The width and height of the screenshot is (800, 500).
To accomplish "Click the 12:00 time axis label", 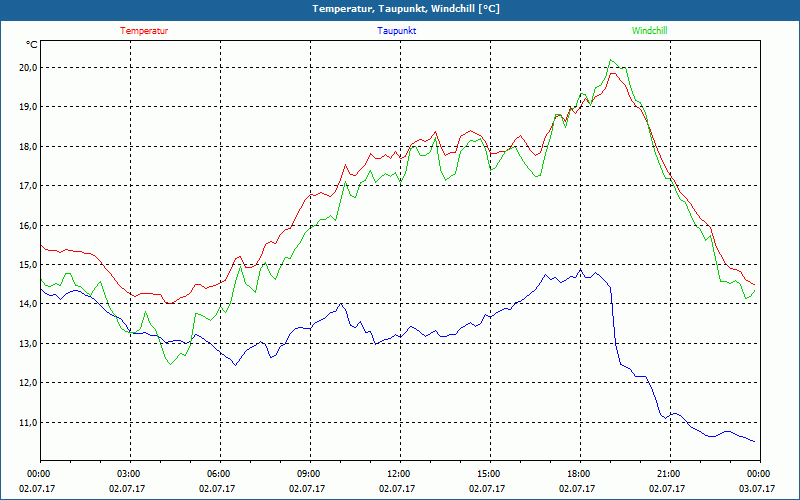I will [x=400, y=473].
